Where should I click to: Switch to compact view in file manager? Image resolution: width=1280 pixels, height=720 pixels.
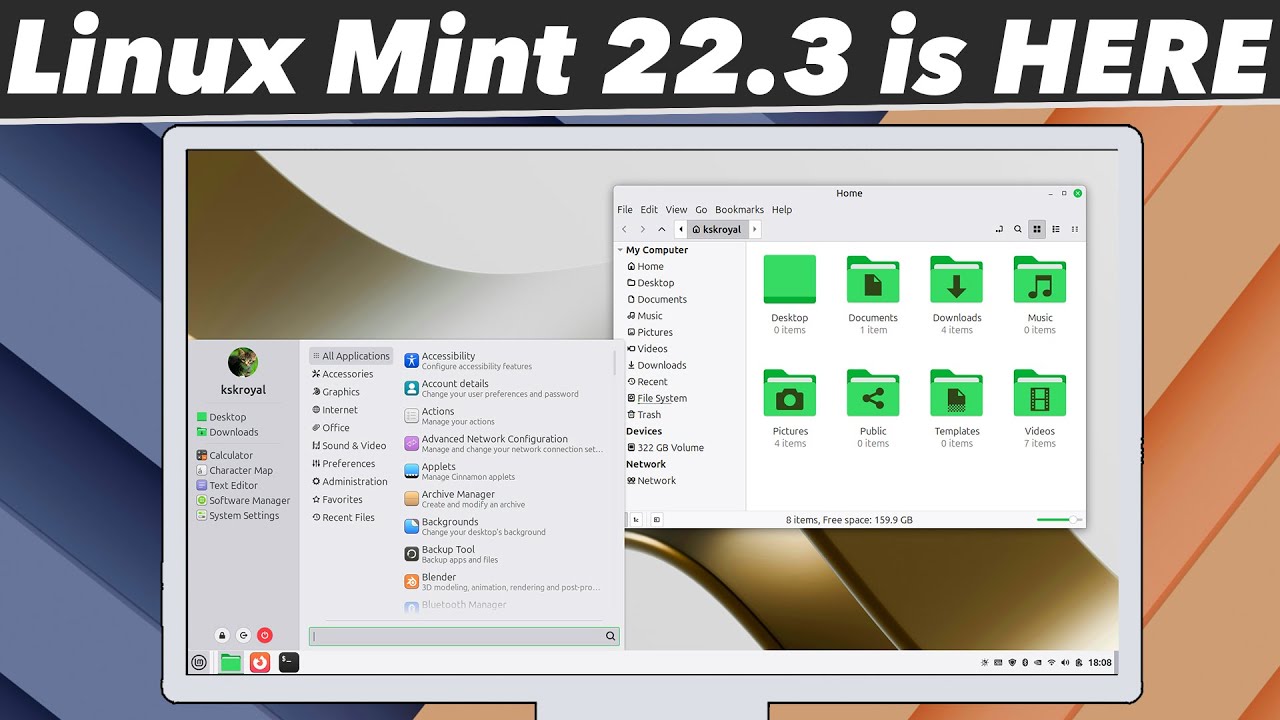pyautogui.click(x=1075, y=229)
